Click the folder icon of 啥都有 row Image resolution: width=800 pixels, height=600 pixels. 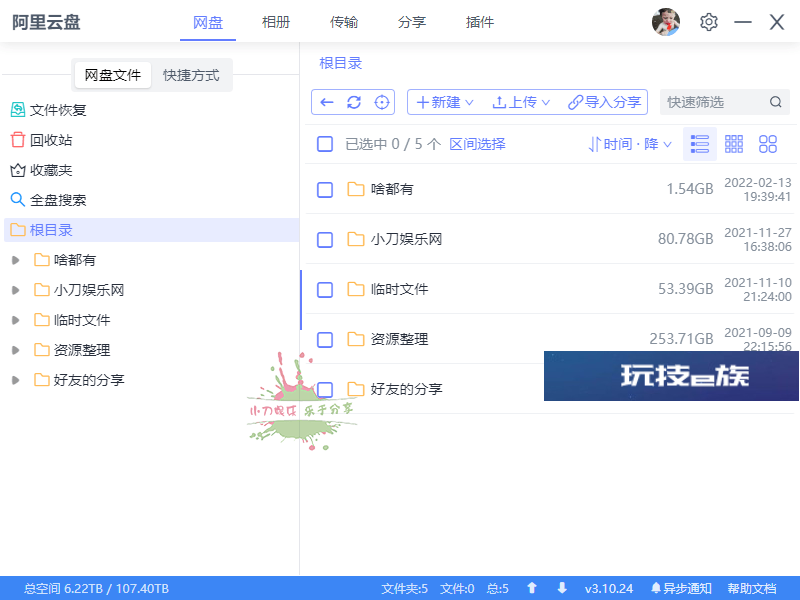pyautogui.click(x=356, y=189)
